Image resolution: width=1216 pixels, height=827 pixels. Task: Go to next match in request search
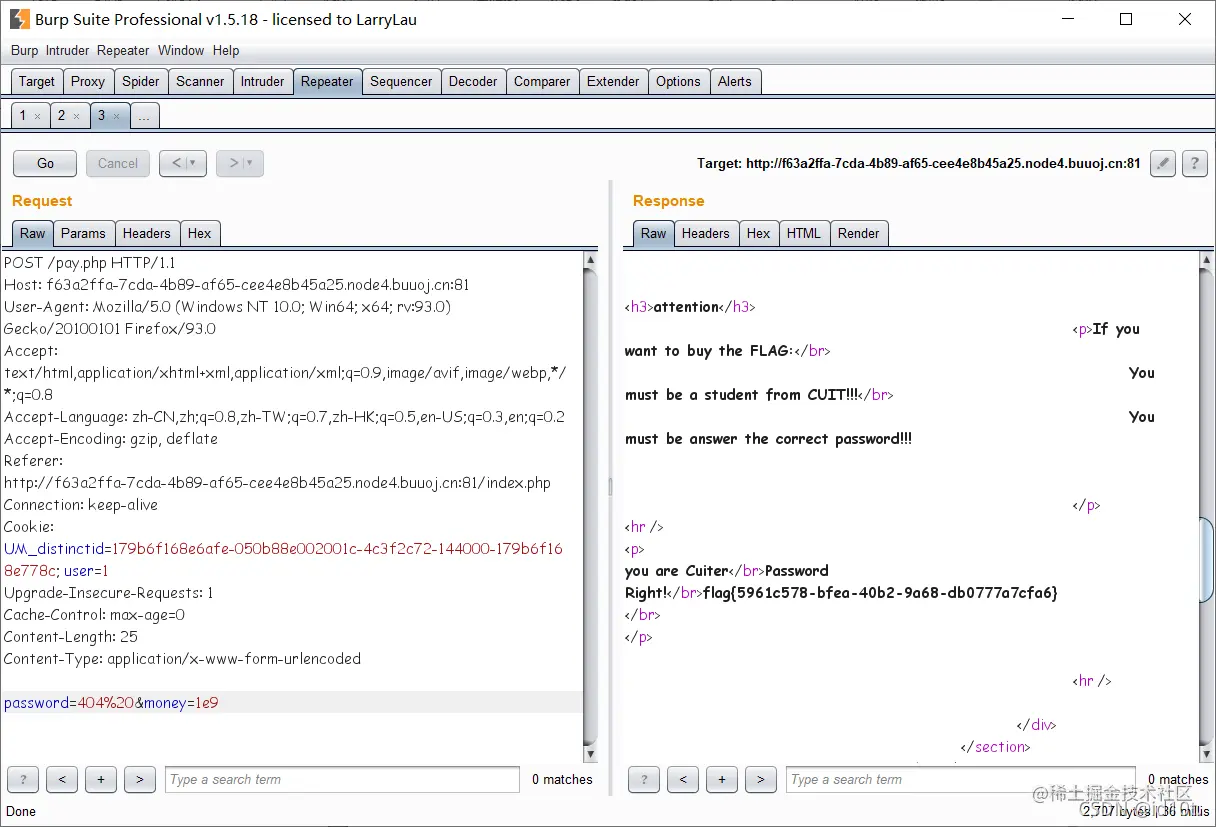[140, 779]
